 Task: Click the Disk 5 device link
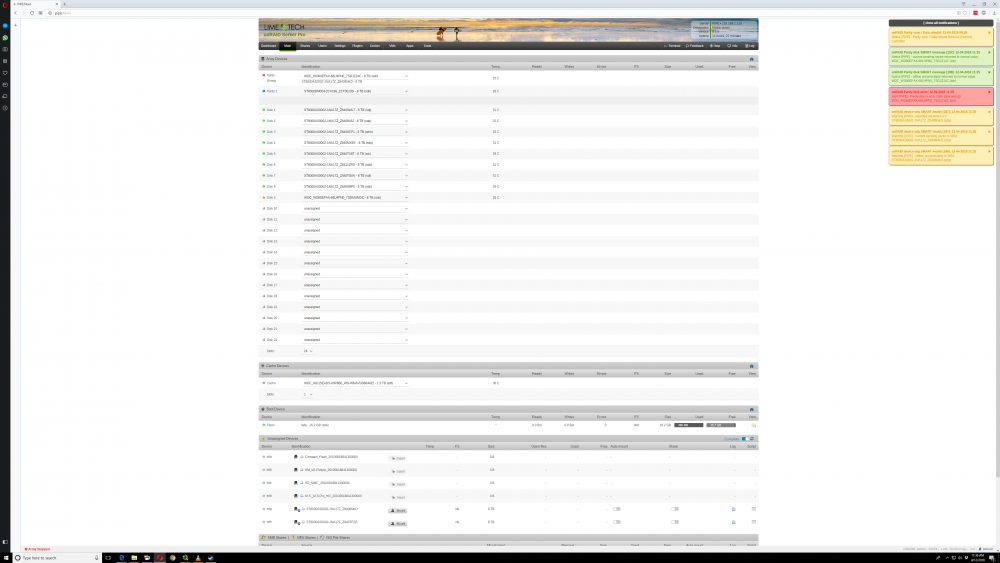tap(271, 154)
